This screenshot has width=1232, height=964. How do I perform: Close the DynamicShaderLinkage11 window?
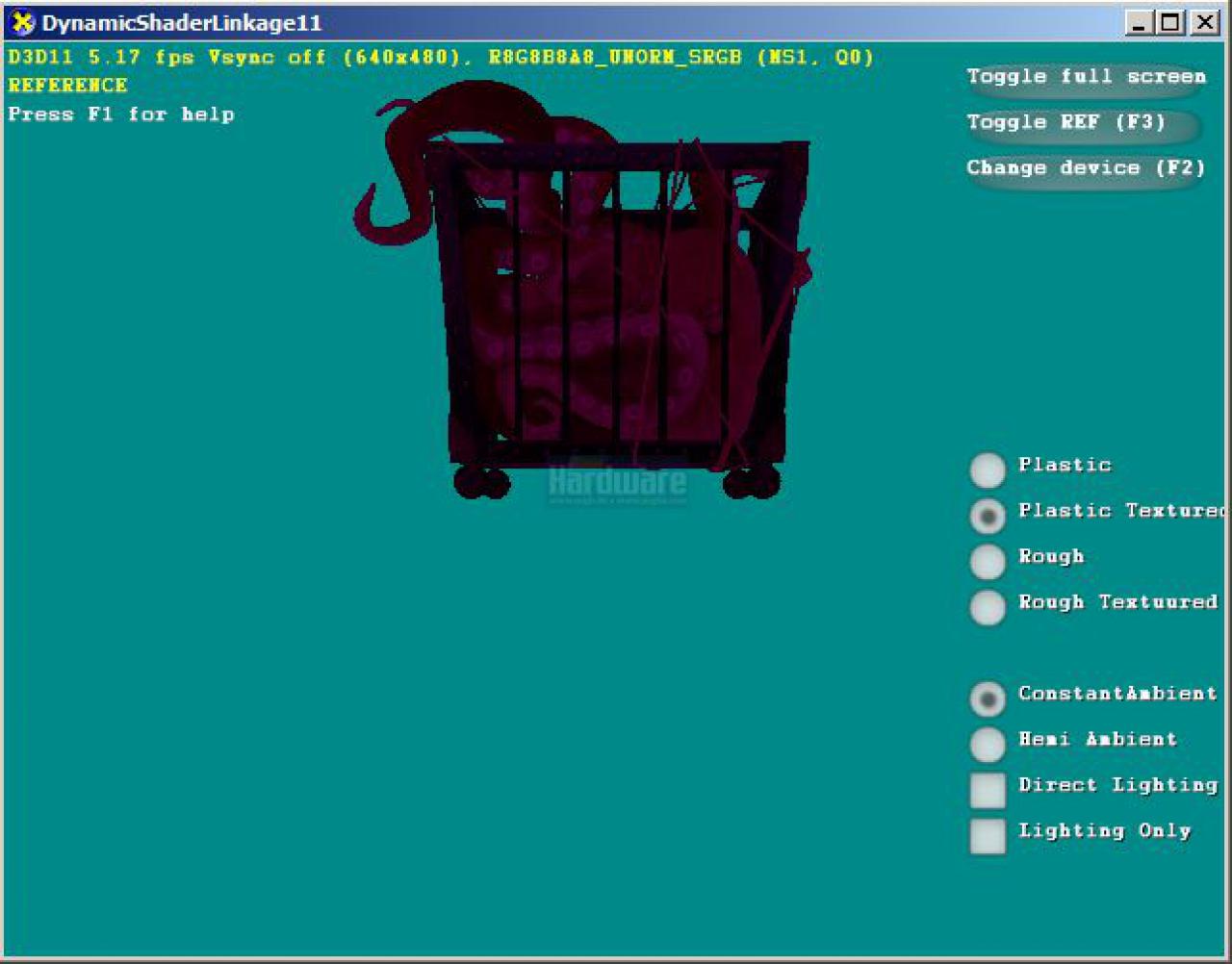(x=1204, y=22)
